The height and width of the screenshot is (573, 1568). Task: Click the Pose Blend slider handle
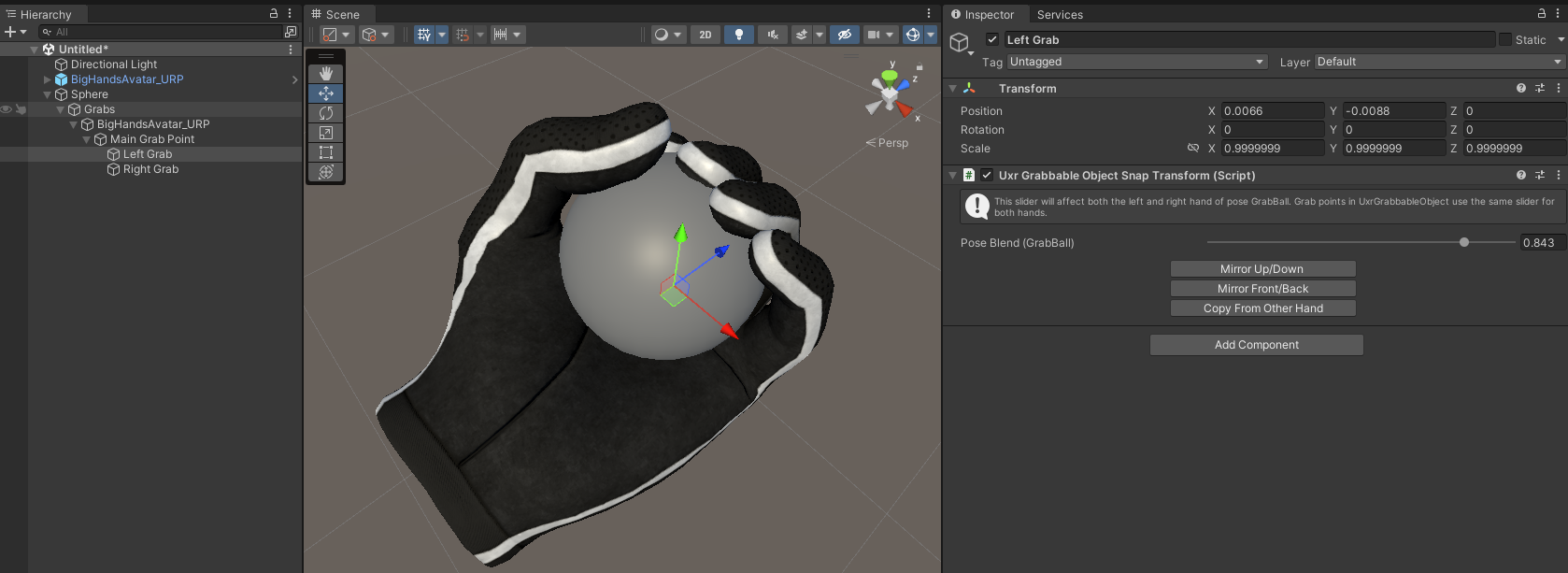pos(1464,242)
